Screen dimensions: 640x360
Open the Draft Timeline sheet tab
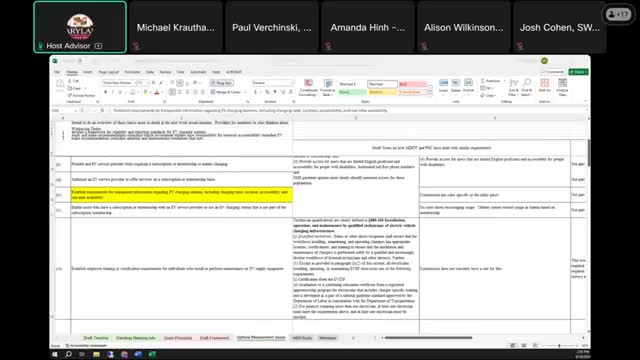pyautogui.click(x=96, y=338)
